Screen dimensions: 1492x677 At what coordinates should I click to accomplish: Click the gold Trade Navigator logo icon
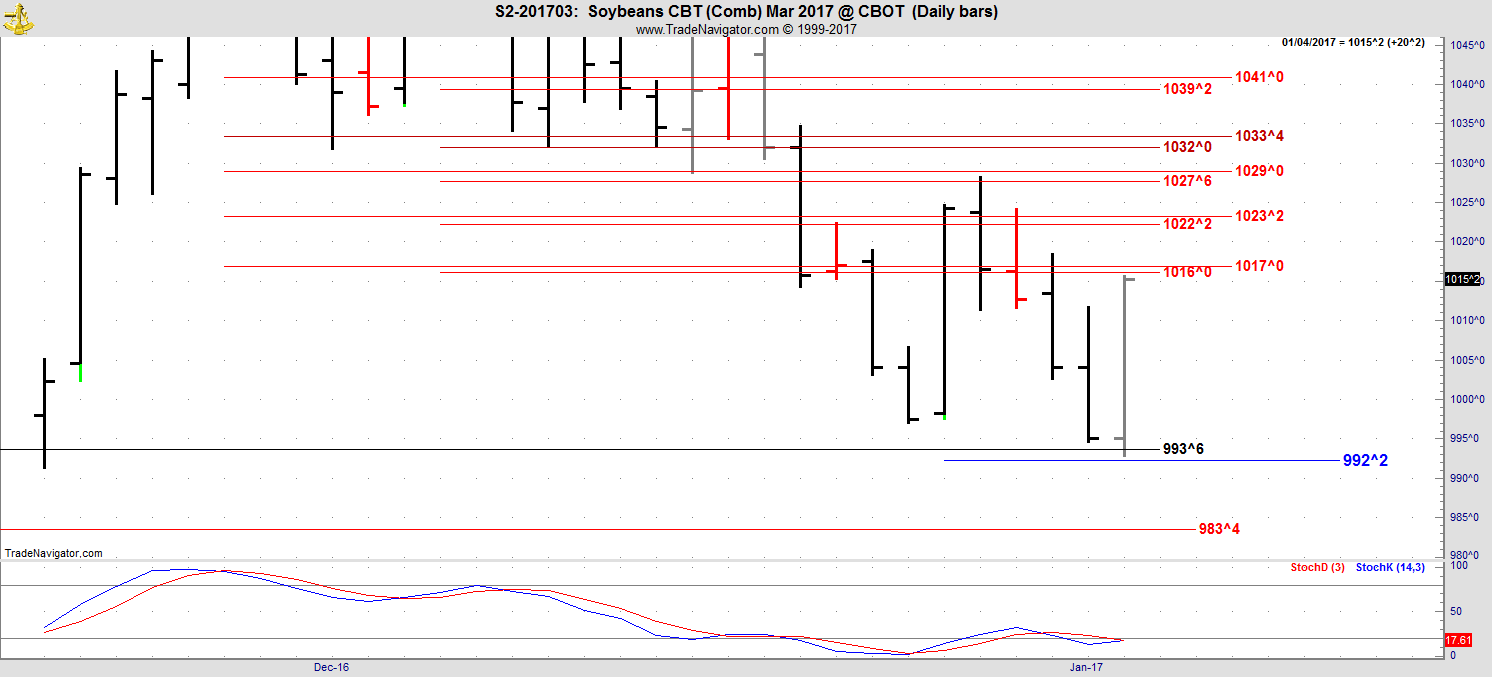pos(17,17)
